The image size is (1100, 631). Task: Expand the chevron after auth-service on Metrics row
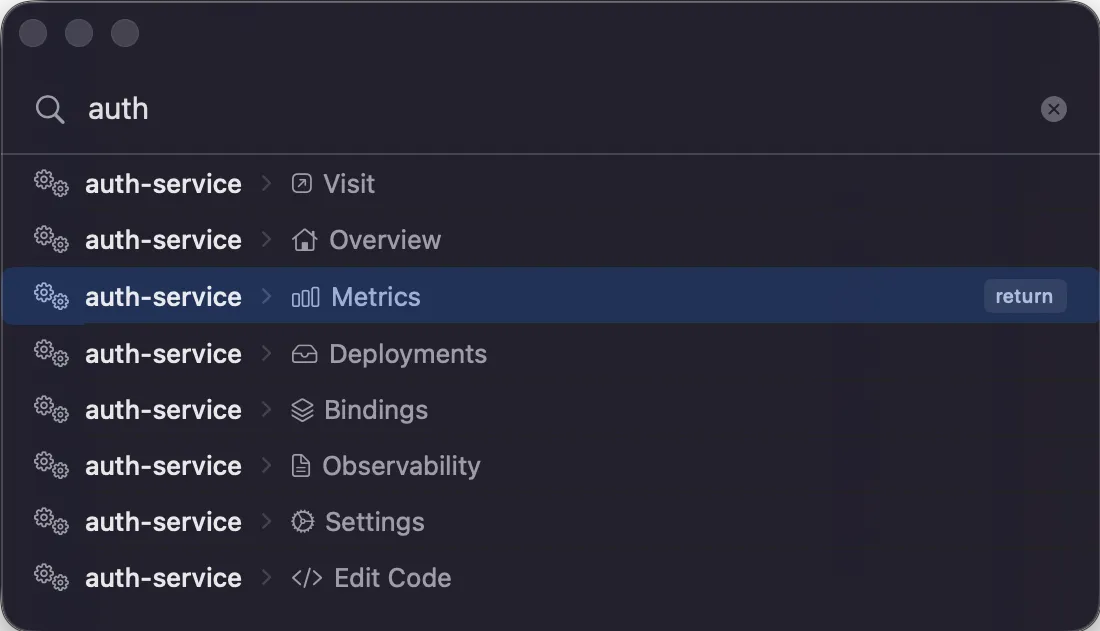click(266, 296)
